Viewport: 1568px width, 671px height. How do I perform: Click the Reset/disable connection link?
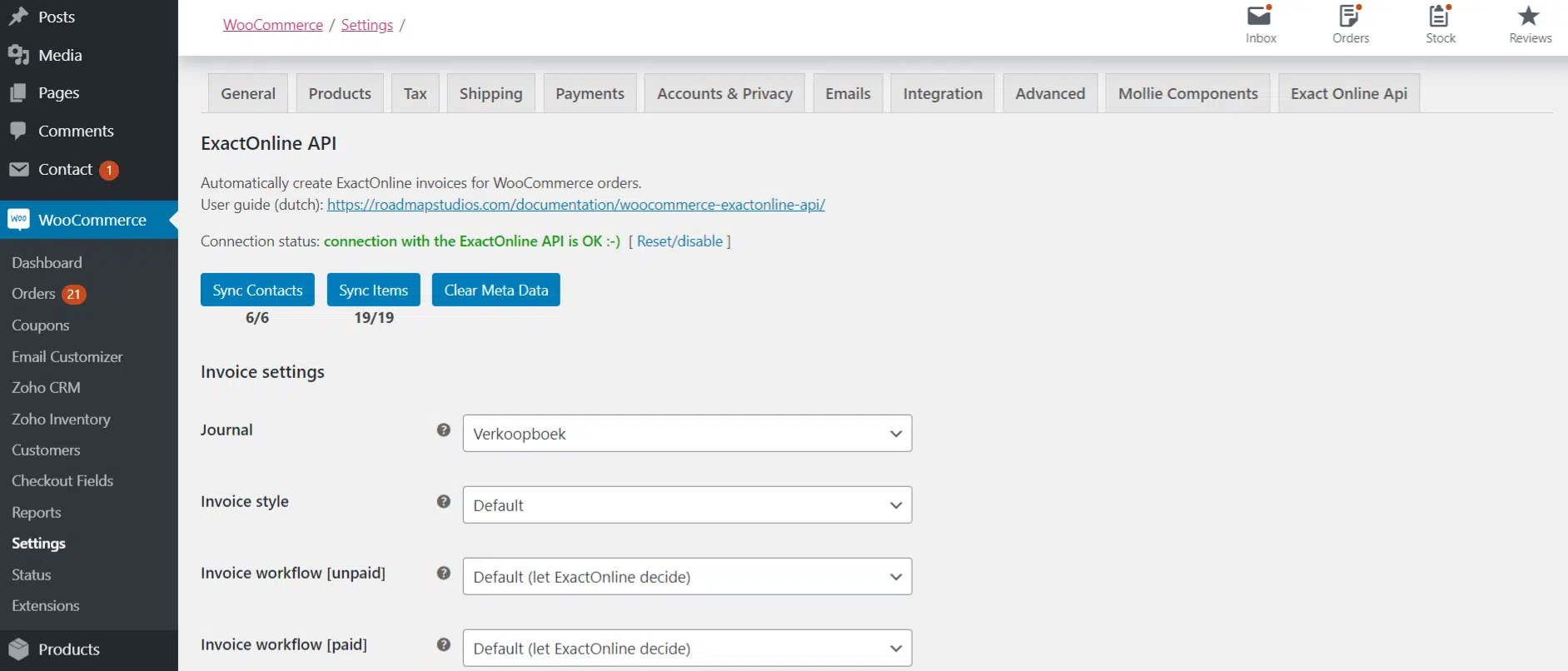(x=679, y=241)
